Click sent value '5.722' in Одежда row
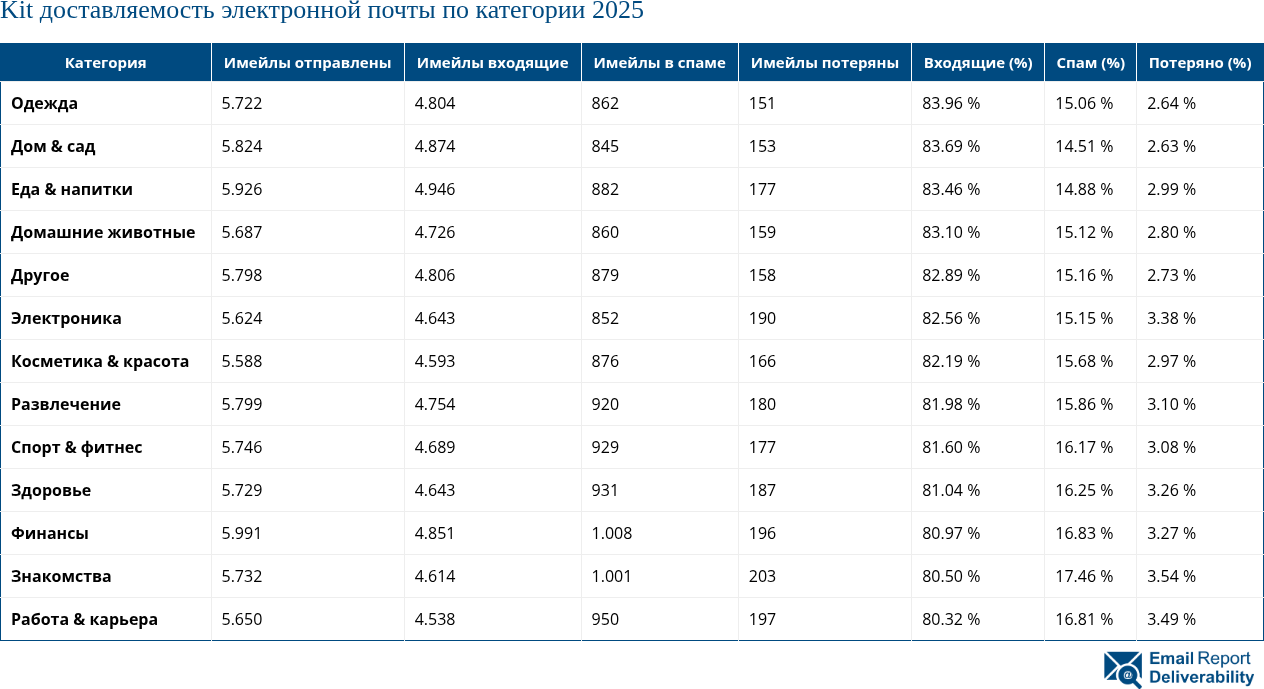1264x689 pixels. click(x=242, y=103)
